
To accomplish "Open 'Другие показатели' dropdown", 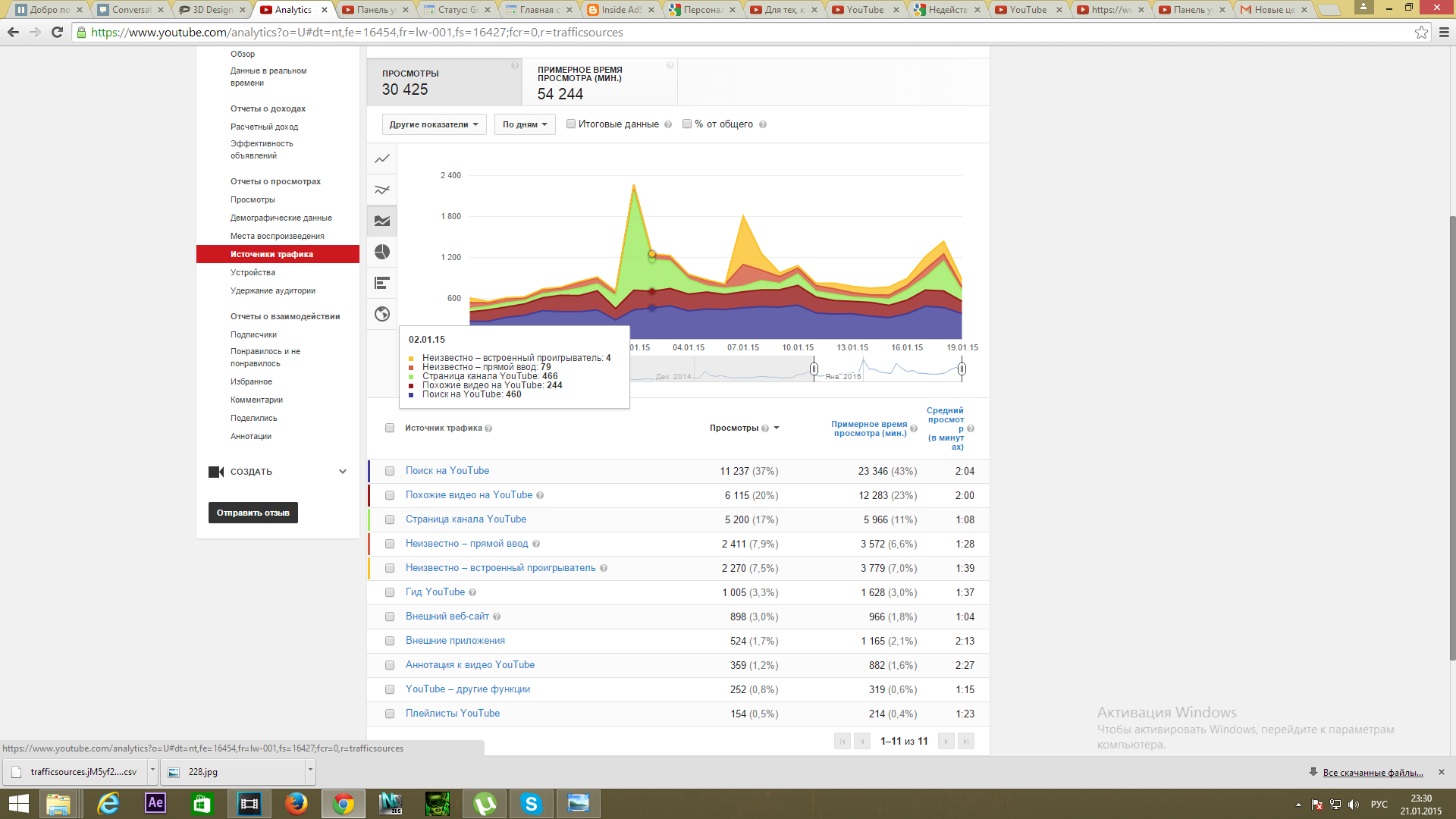I will coord(434,124).
